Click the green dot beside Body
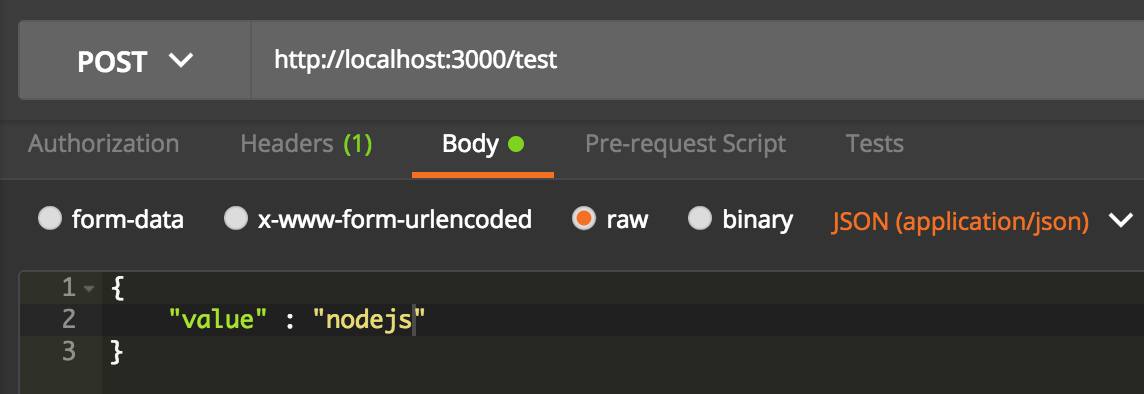Screen dimensions: 1144x394 (x=516, y=144)
